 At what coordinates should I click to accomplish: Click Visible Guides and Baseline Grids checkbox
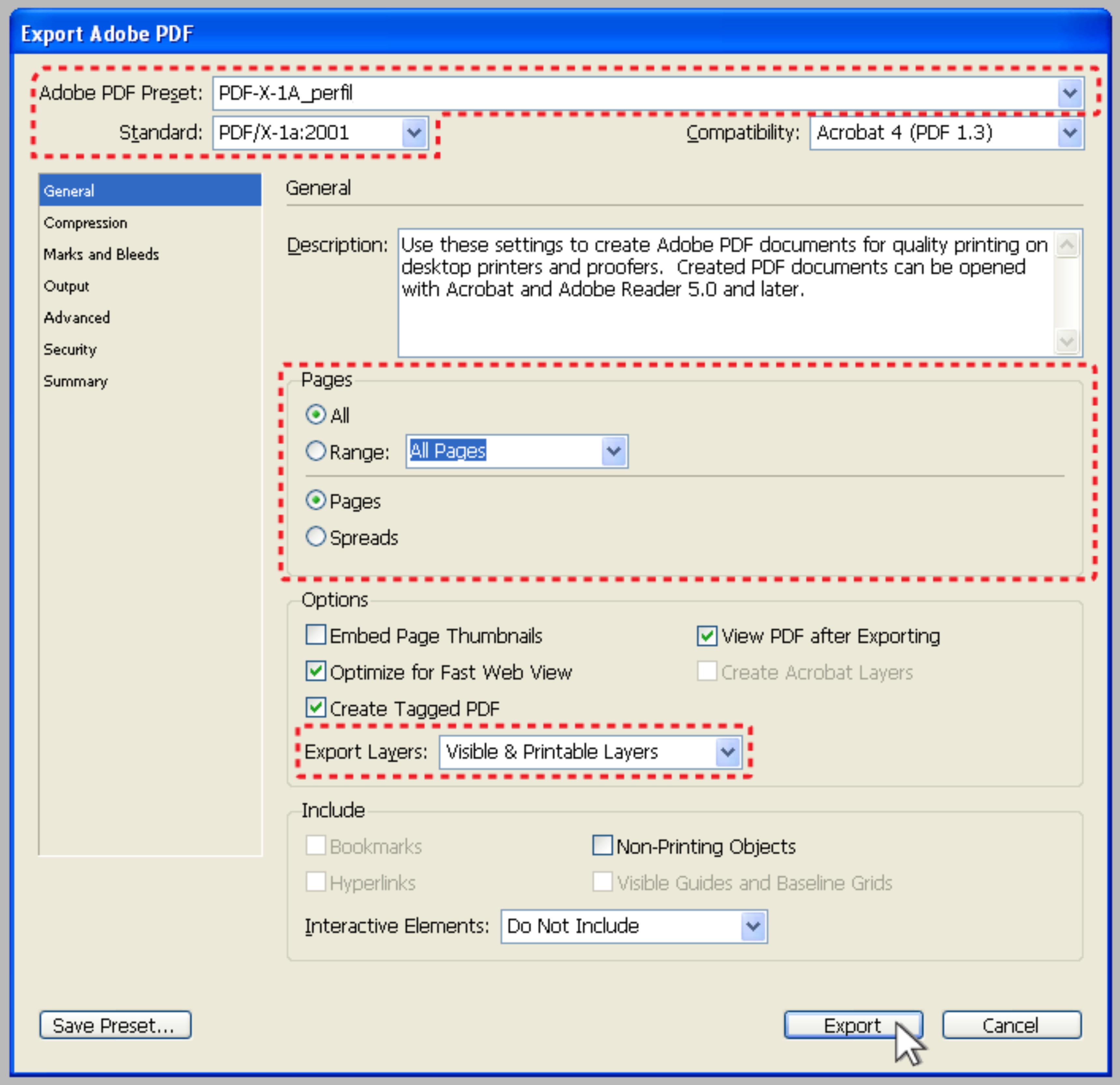pos(602,882)
